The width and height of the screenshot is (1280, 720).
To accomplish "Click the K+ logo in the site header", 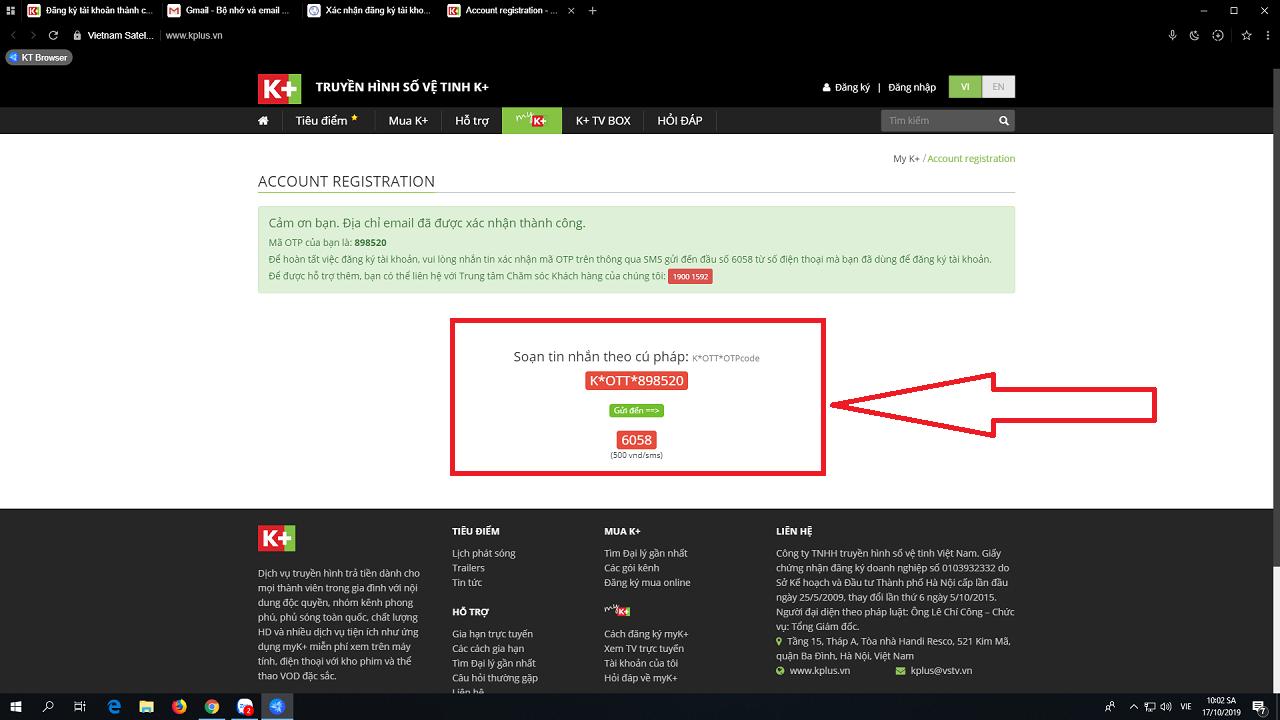I will click(x=279, y=88).
